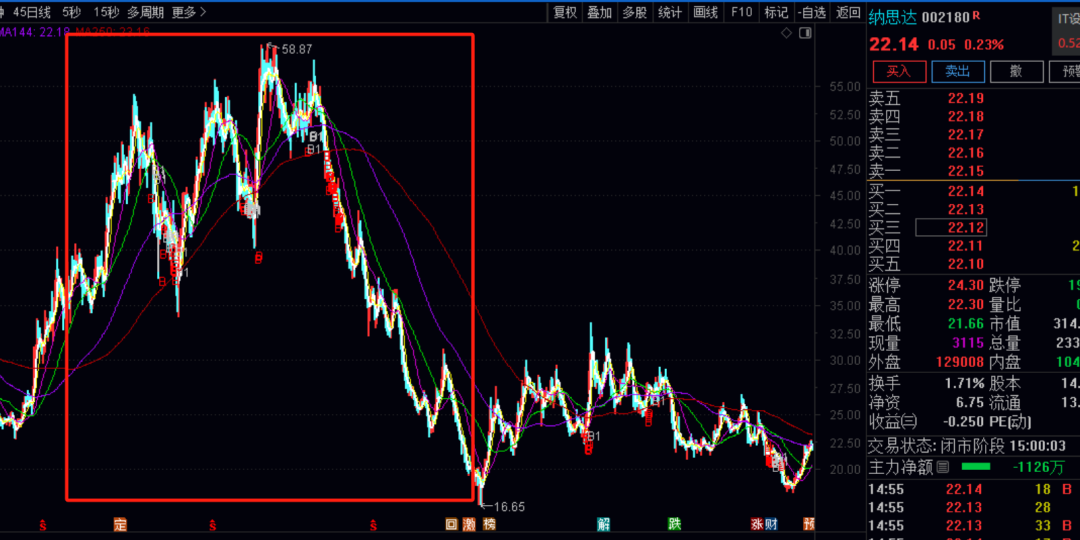Click the 回 marker icon on timeline
Screen dimensions: 1080x540
pyautogui.click(x=451, y=524)
